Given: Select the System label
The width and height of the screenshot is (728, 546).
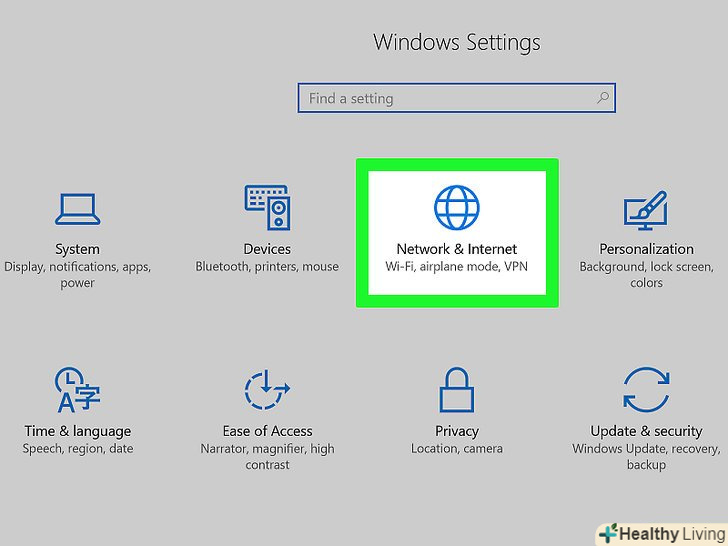Looking at the screenshot, I should (78, 249).
